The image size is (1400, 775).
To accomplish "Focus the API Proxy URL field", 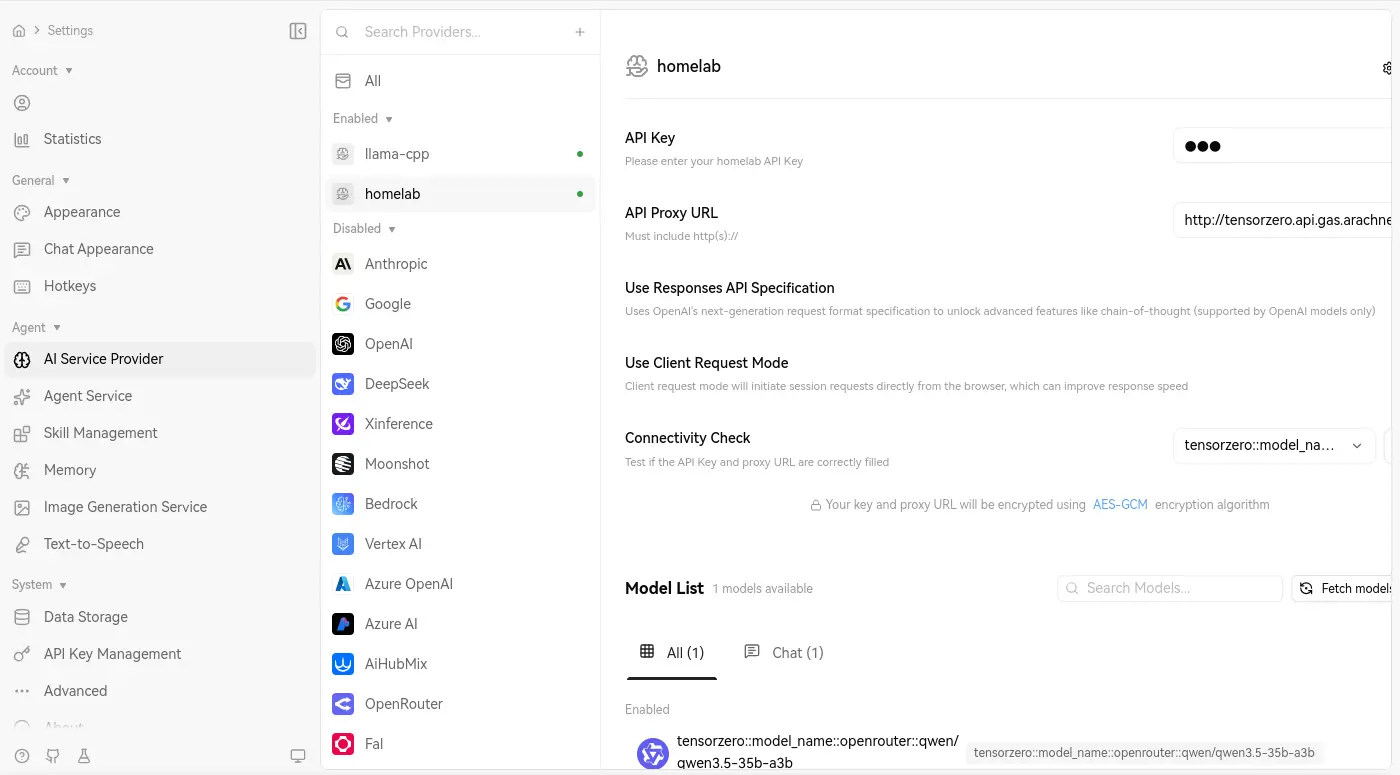I will pyautogui.click(x=1286, y=220).
